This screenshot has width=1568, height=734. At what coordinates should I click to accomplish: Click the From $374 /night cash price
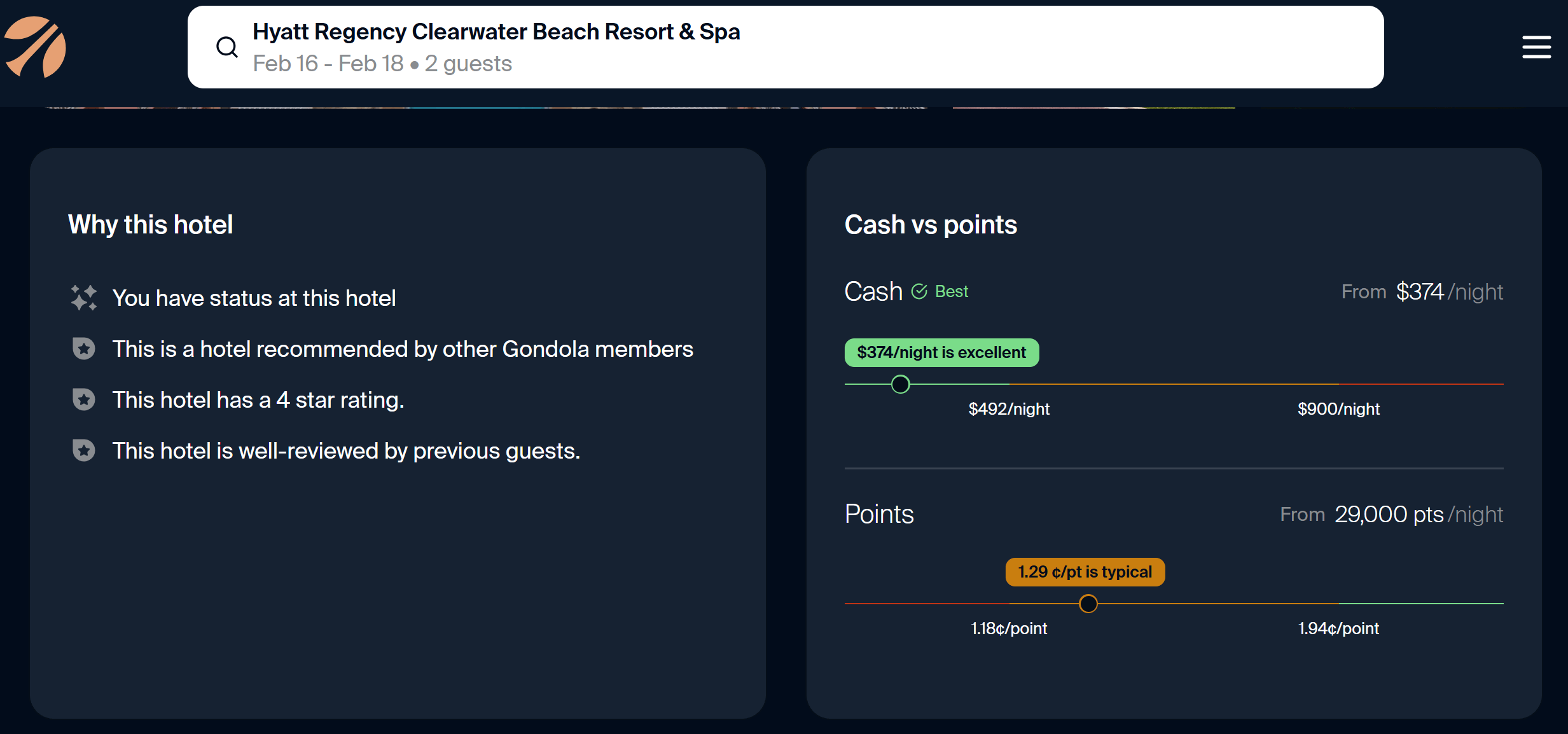(1422, 291)
